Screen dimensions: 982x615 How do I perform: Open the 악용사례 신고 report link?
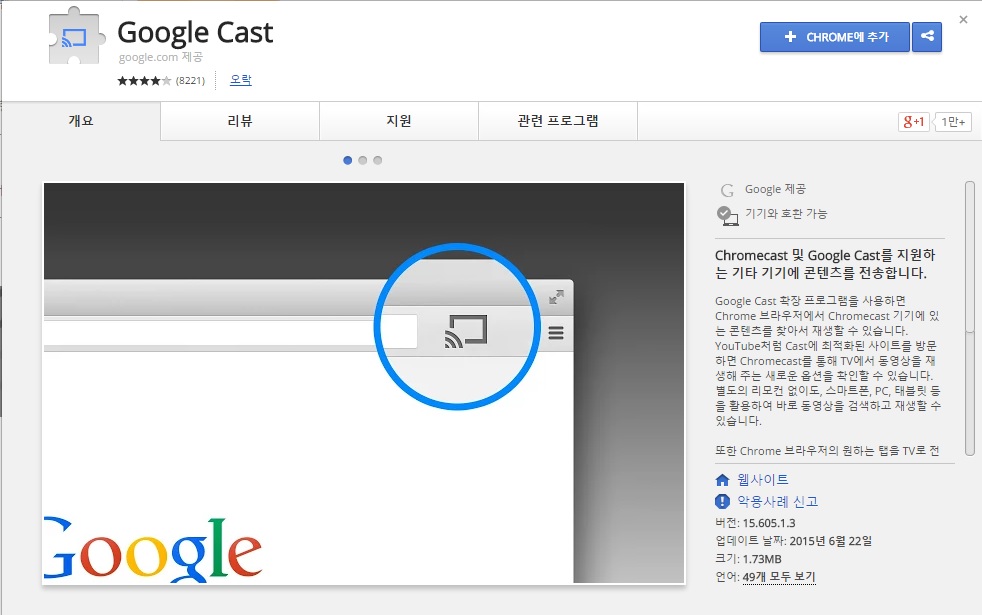coord(772,502)
